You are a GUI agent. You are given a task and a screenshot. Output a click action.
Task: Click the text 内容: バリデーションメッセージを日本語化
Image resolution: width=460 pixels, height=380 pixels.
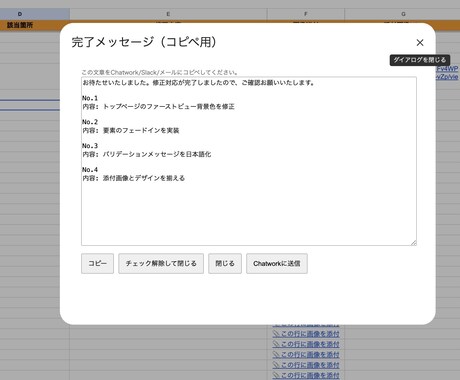pos(147,154)
